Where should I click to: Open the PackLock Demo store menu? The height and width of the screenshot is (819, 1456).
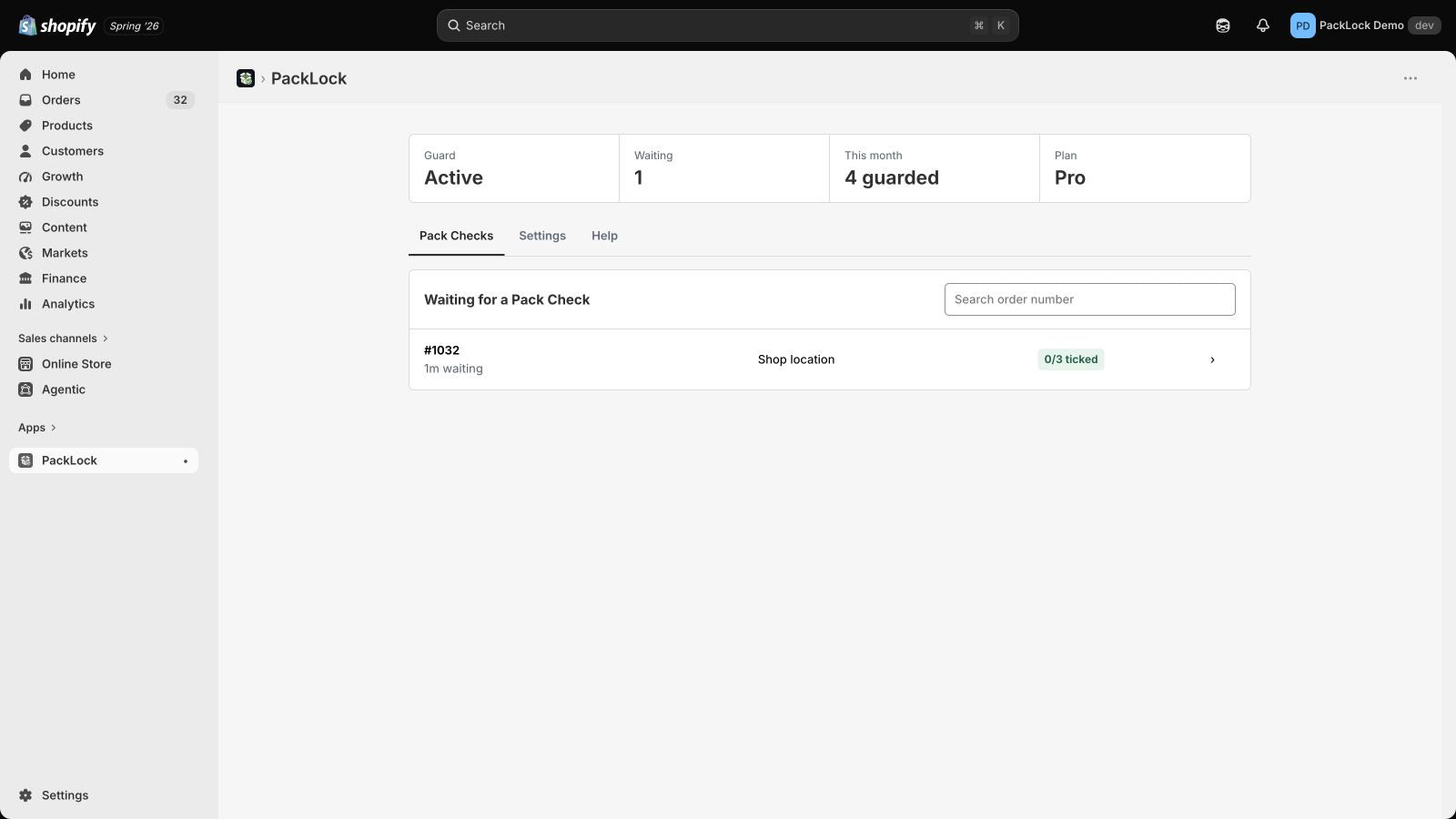pos(1365,25)
